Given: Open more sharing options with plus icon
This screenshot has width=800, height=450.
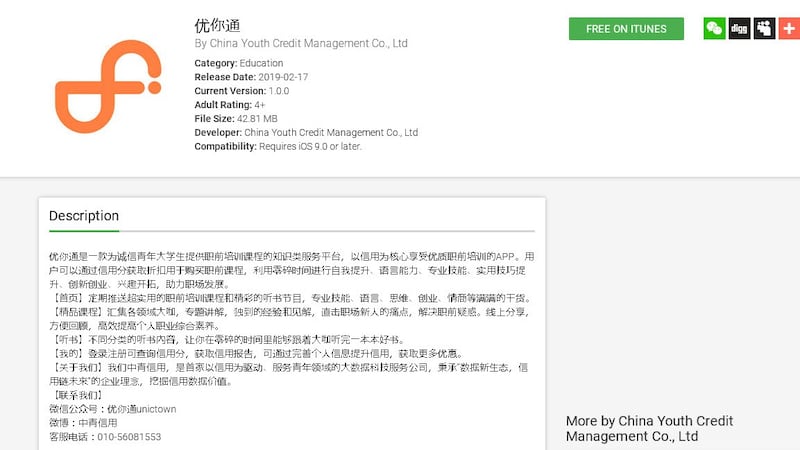Looking at the screenshot, I should [789, 29].
